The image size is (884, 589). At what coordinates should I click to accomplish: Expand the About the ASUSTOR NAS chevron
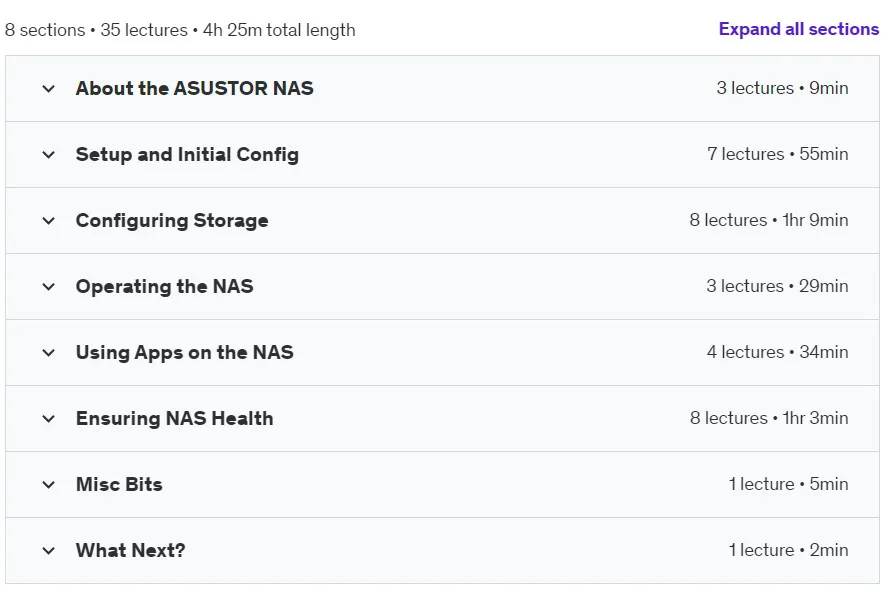(48, 88)
